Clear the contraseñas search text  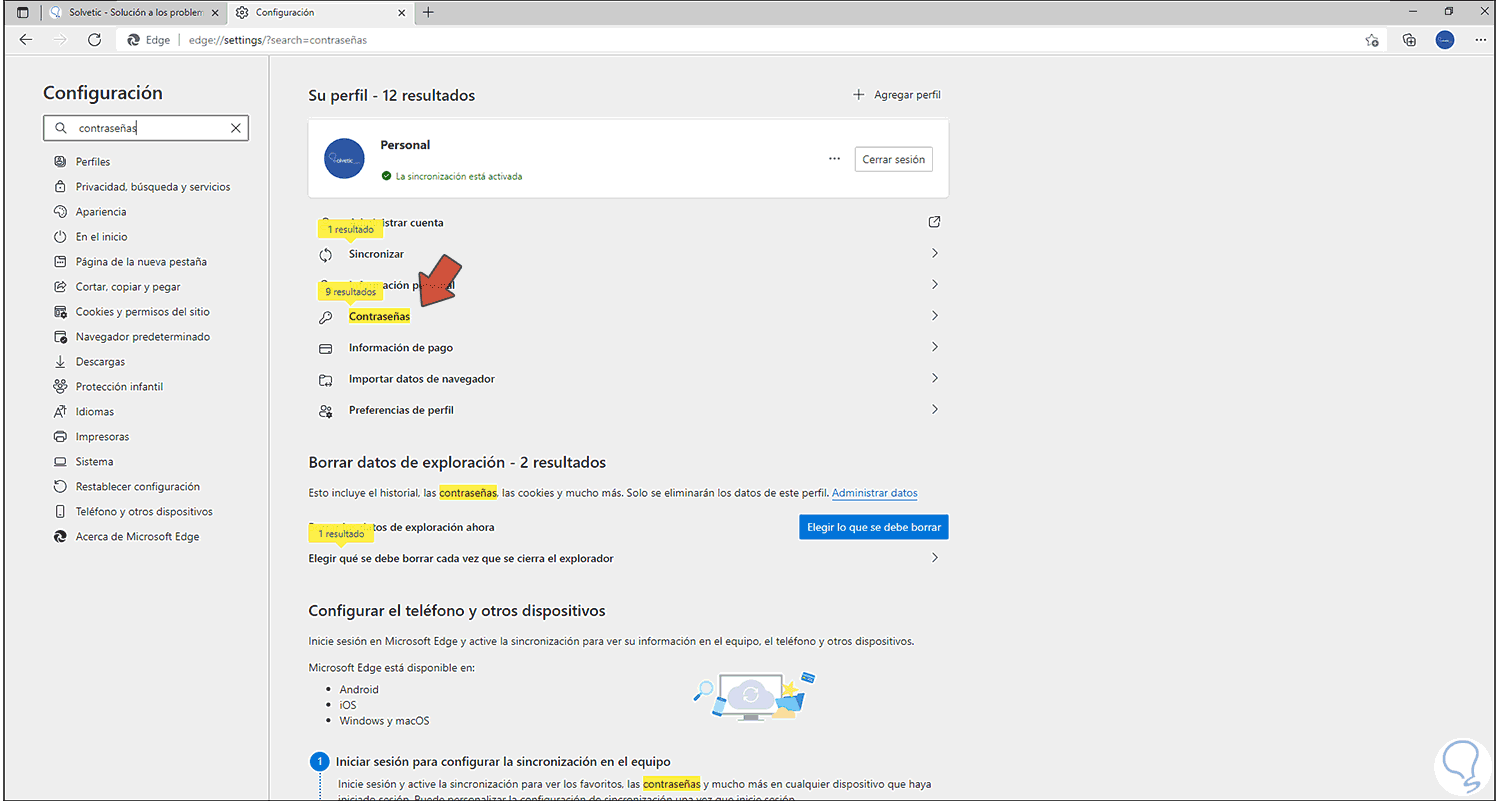point(236,128)
